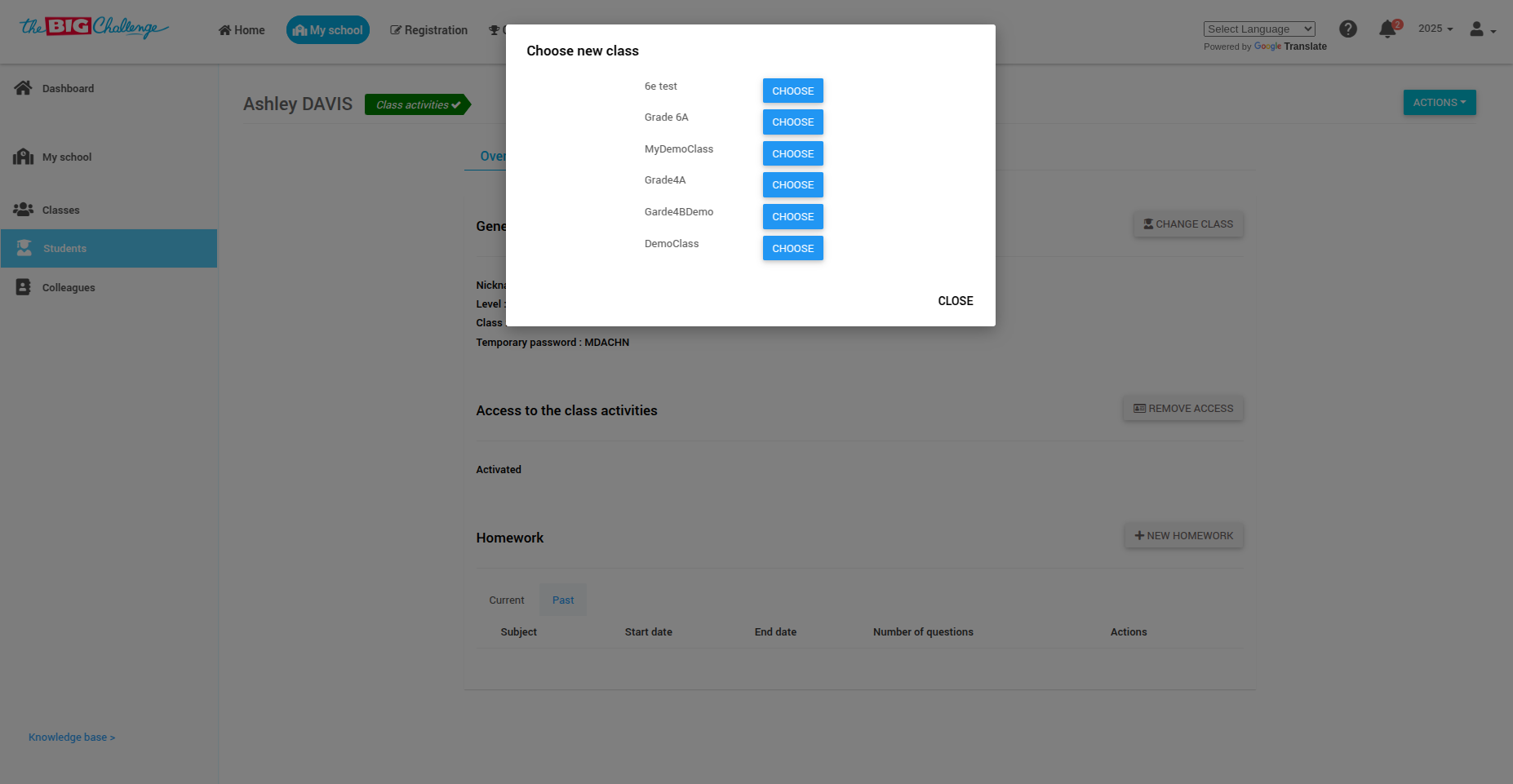Click the Colleagues address book icon
The width and height of the screenshot is (1513, 784).
pyautogui.click(x=23, y=287)
